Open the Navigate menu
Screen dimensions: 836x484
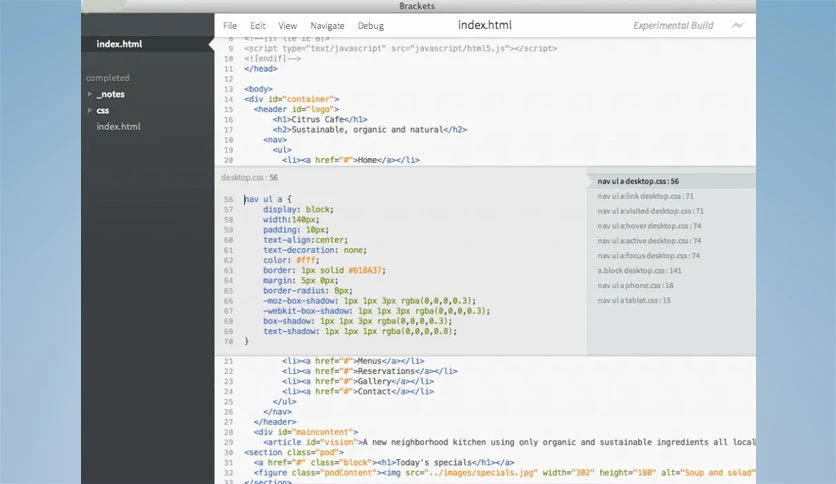pyautogui.click(x=327, y=26)
